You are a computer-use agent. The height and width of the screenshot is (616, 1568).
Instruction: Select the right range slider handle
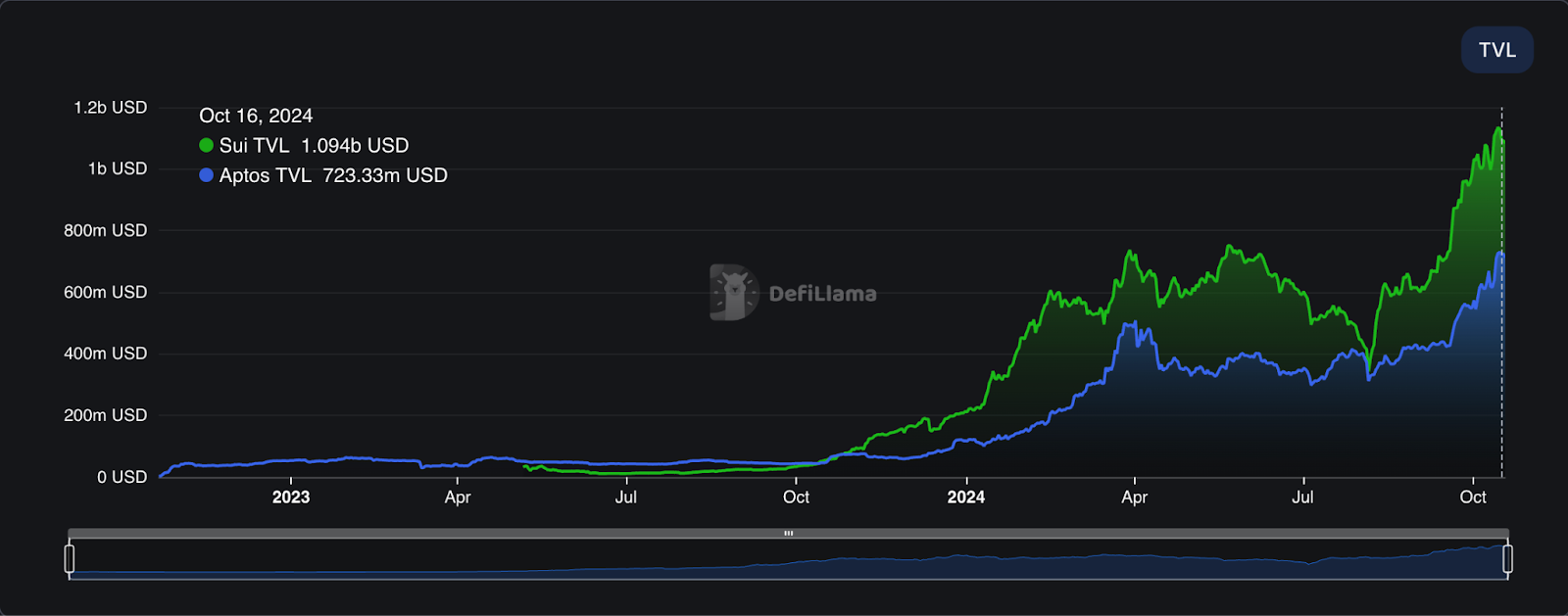[1507, 559]
